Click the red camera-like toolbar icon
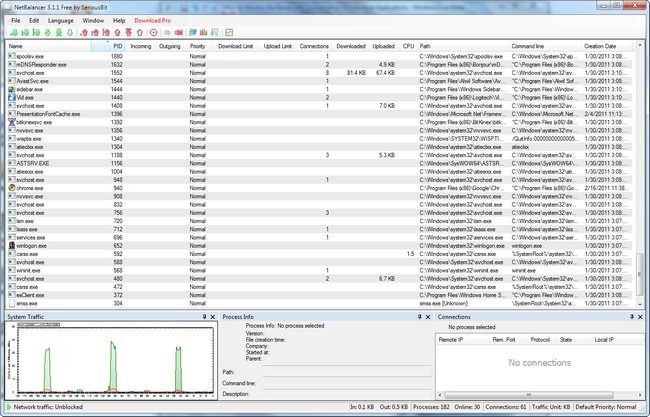 pyautogui.click(x=179, y=32)
